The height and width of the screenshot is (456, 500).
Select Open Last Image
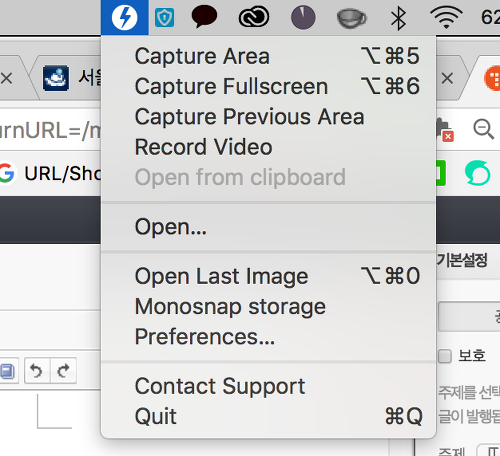pyautogui.click(x=269, y=276)
